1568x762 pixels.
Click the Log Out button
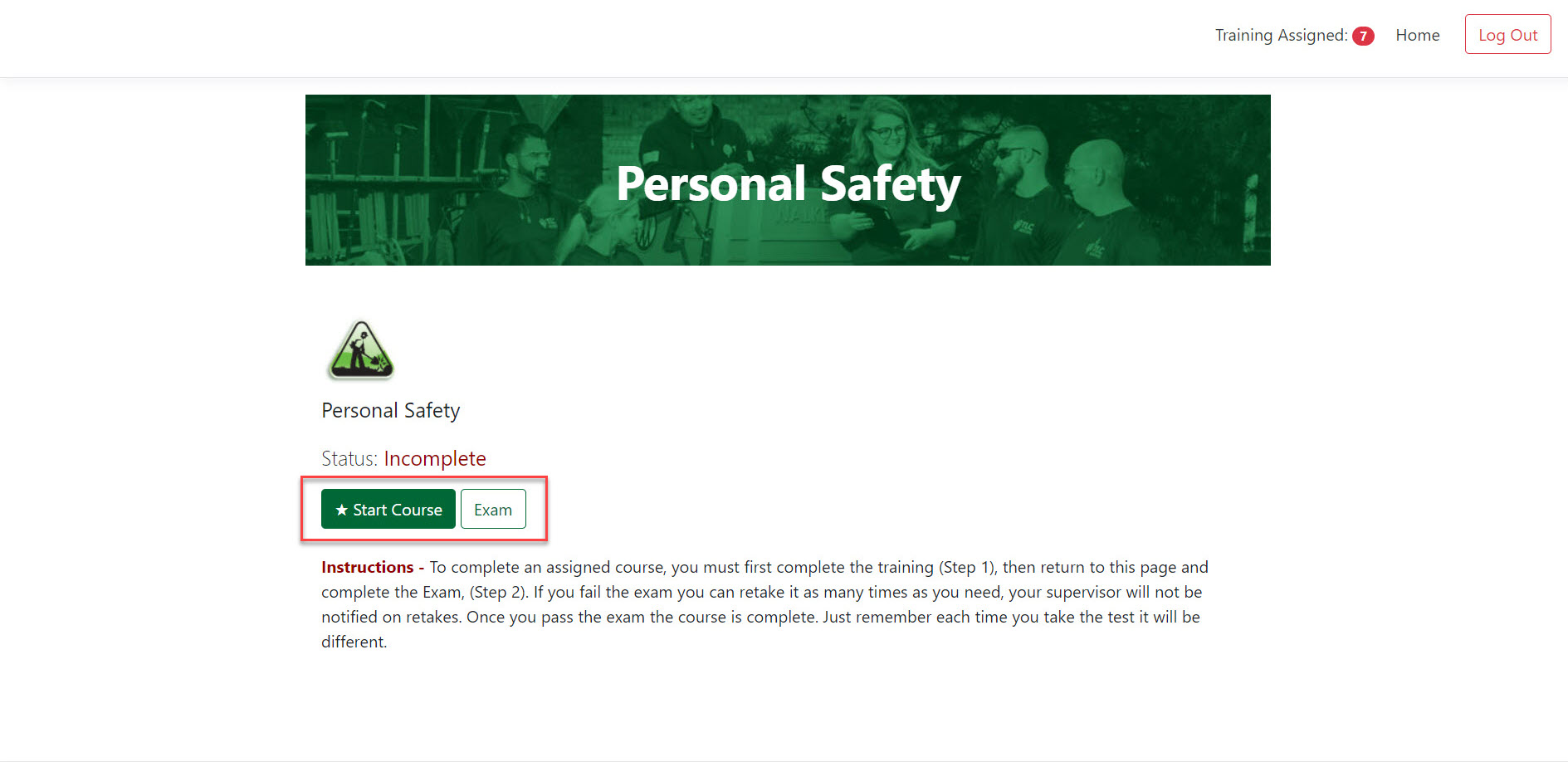pos(1507,34)
